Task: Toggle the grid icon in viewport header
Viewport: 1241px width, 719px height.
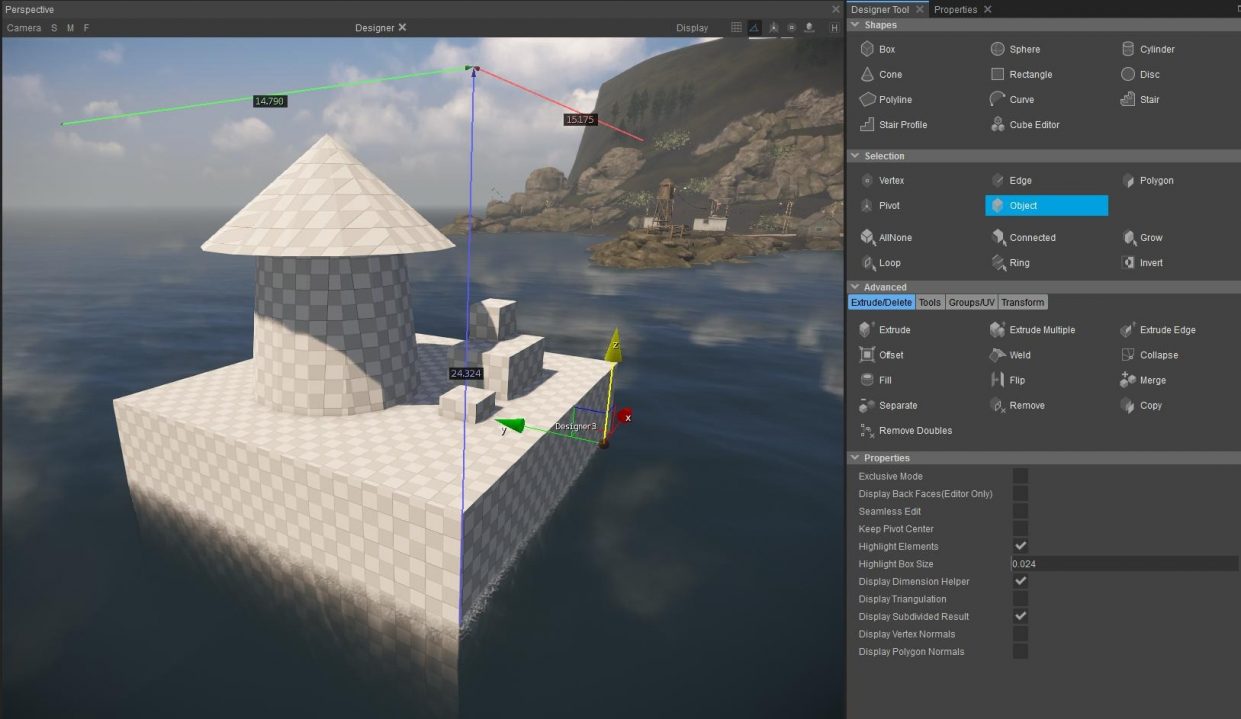Action: click(737, 27)
